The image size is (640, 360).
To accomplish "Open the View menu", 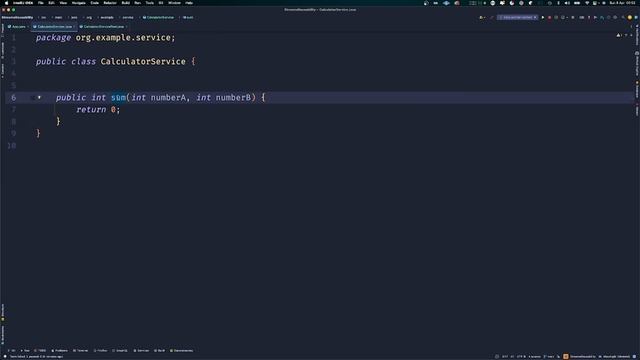I will point(63,3).
